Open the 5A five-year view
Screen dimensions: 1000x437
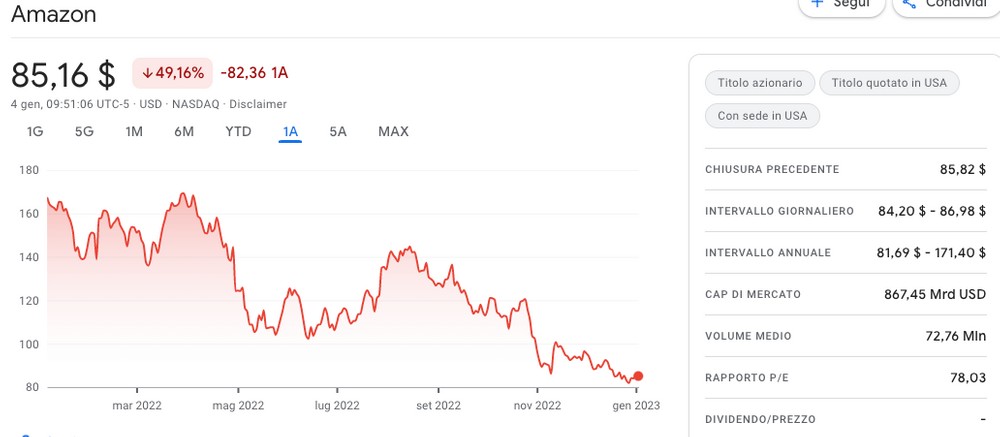click(x=338, y=132)
